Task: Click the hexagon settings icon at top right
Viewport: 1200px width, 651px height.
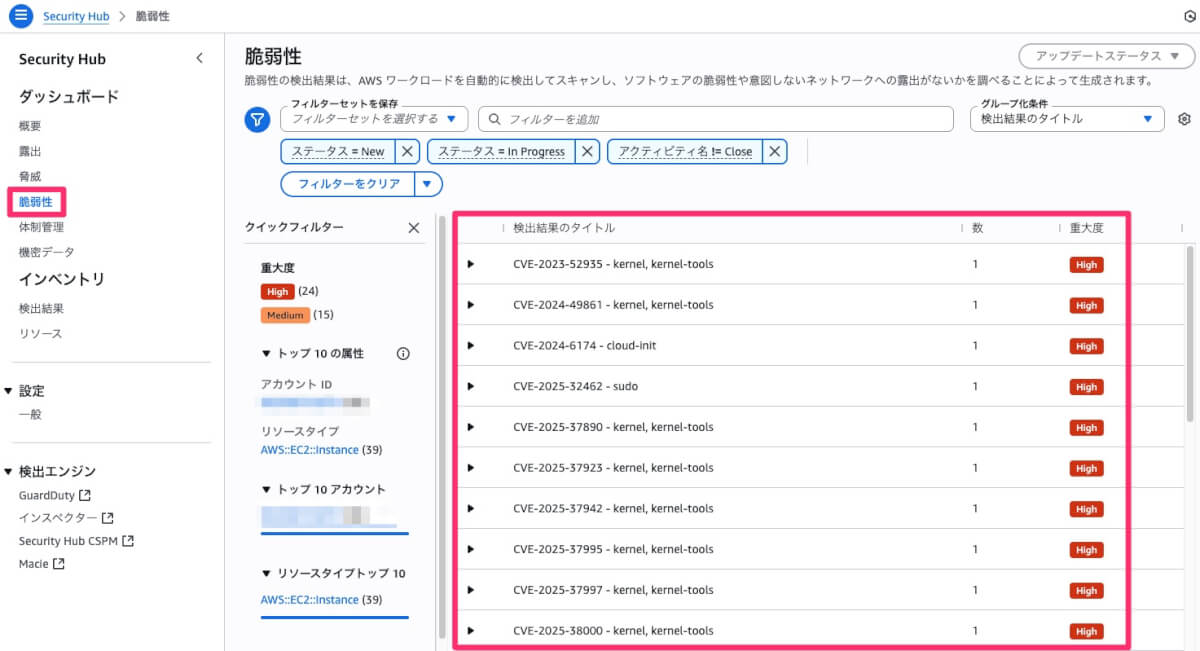Action: (x=1189, y=17)
